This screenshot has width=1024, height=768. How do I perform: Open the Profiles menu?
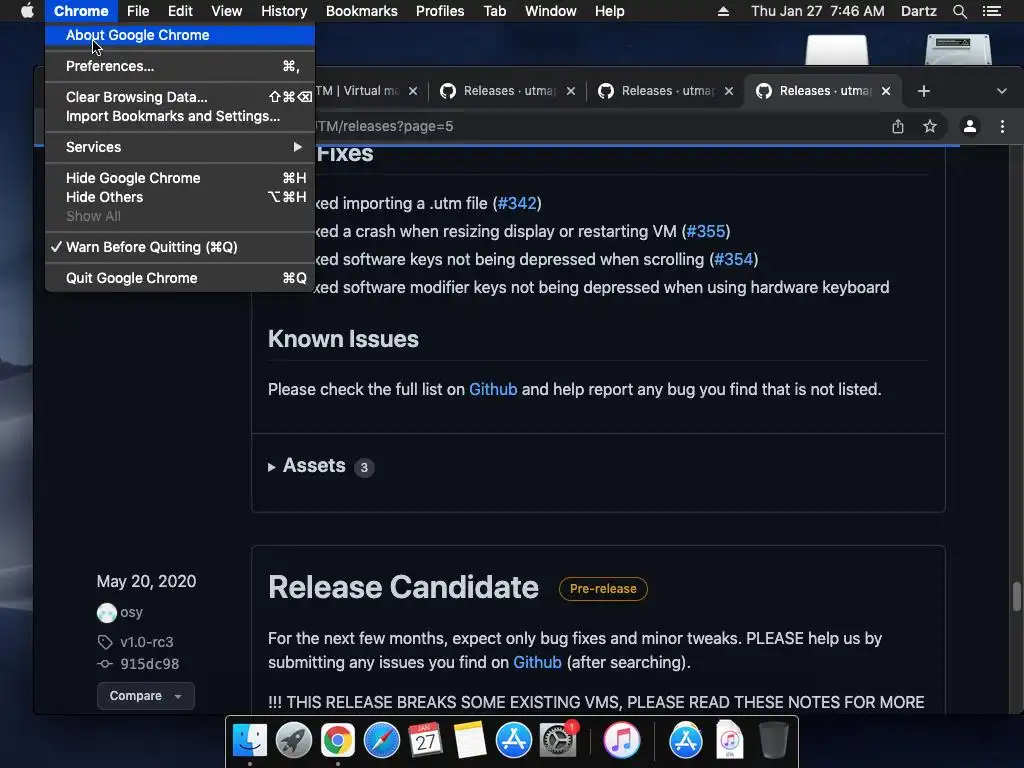click(x=440, y=11)
